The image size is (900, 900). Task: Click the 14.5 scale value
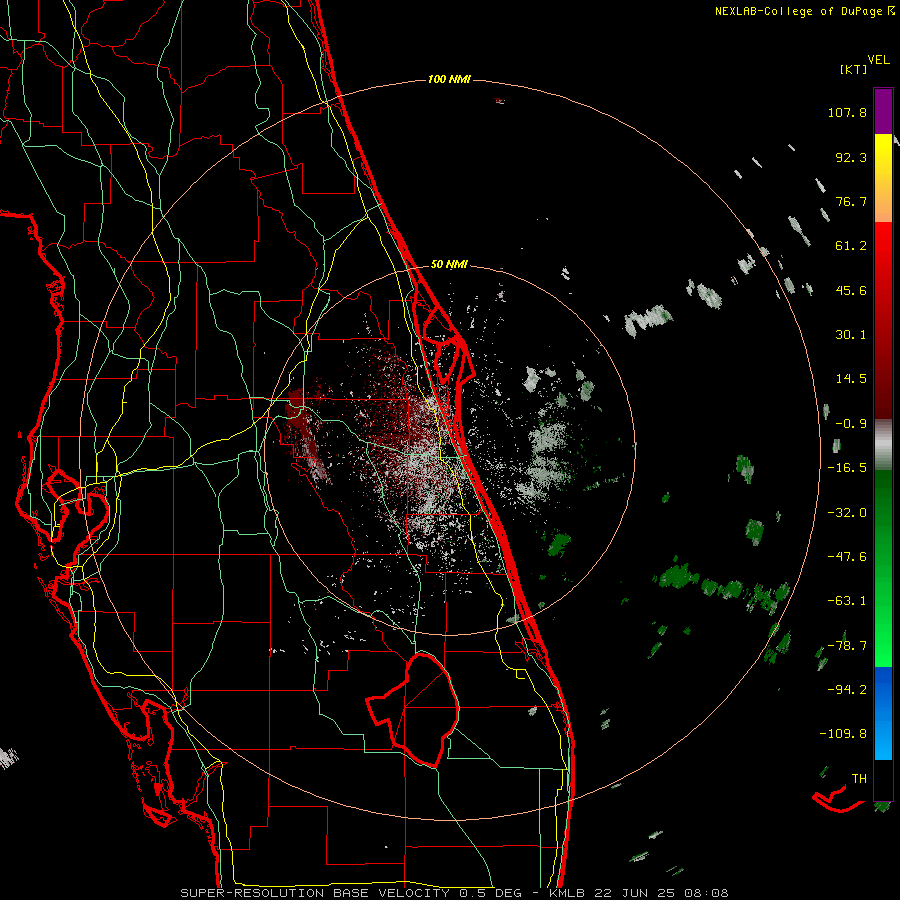[x=851, y=379]
